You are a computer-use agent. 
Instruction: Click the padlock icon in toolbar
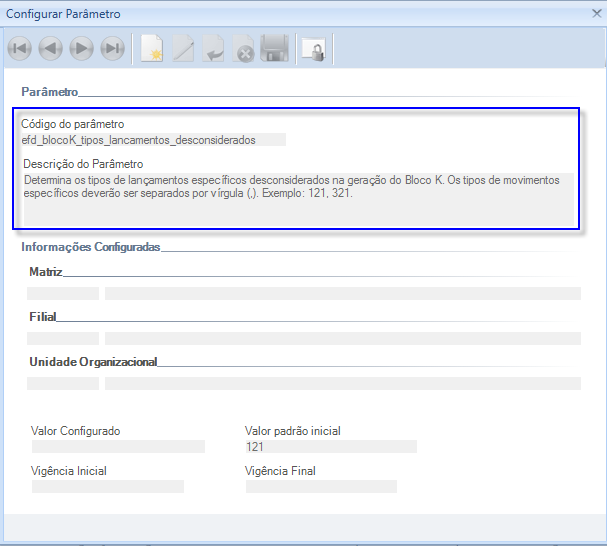(313, 48)
